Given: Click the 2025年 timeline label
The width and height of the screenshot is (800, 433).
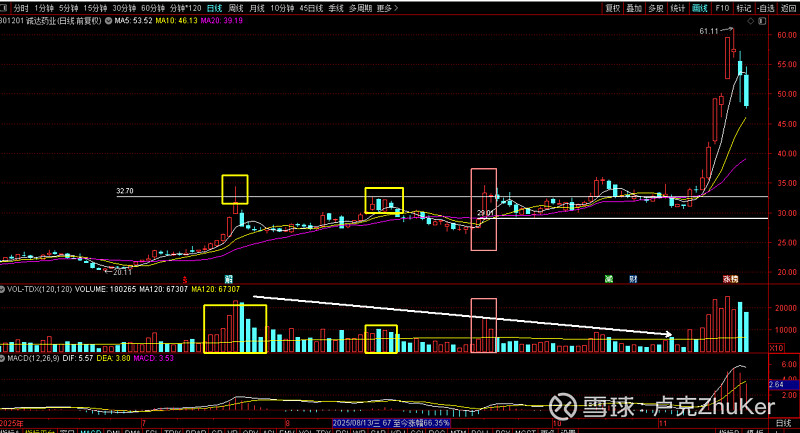Looking at the screenshot, I should [x=12, y=423].
